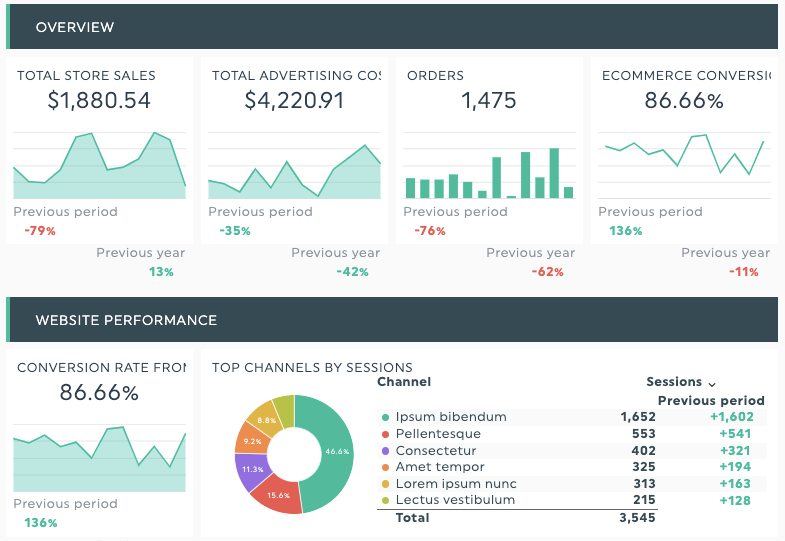Click the 402 sessions cell
Image resolution: width=785 pixels, height=541 pixels.
[x=644, y=450]
